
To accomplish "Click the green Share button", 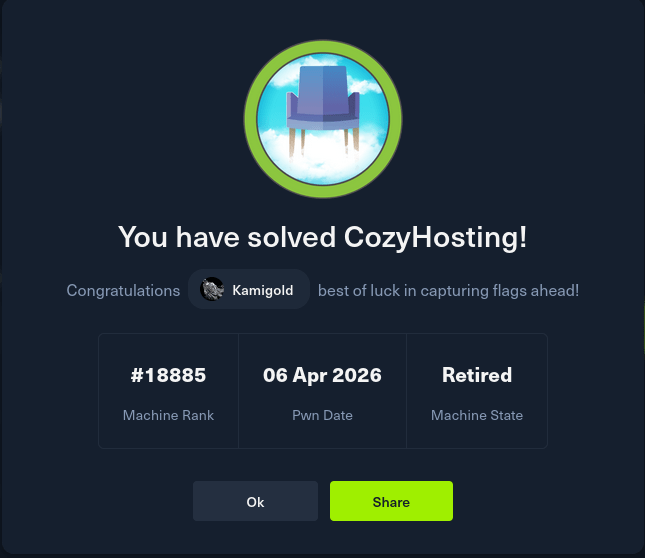I will [391, 501].
